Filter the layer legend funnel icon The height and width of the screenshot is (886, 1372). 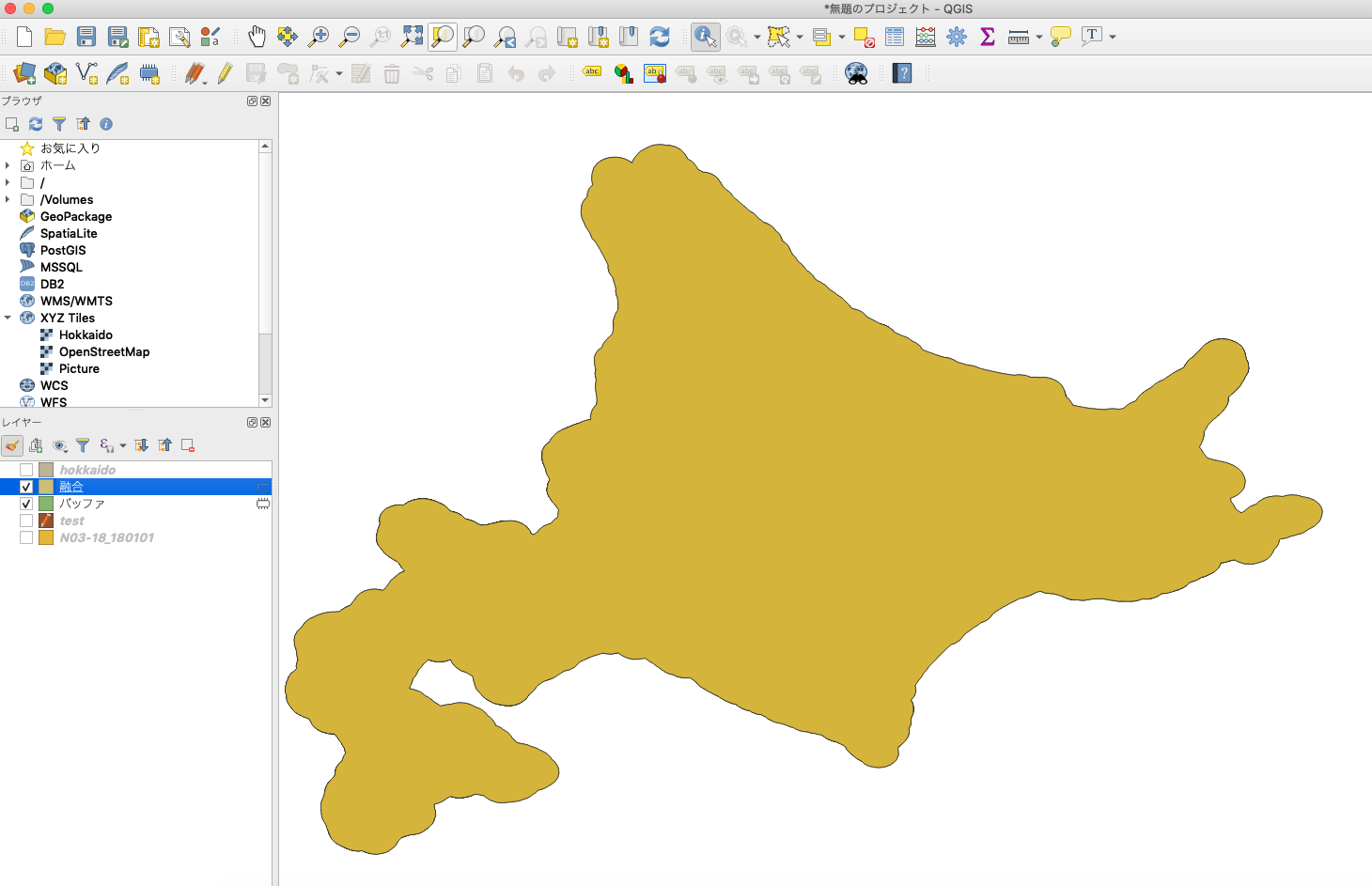point(83,445)
